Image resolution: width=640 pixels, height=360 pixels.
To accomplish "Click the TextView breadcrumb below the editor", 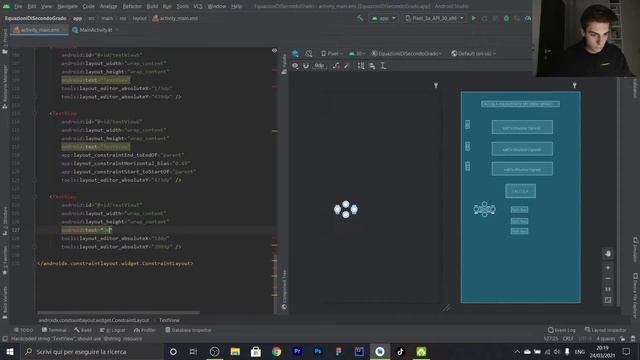I will 169,320.
